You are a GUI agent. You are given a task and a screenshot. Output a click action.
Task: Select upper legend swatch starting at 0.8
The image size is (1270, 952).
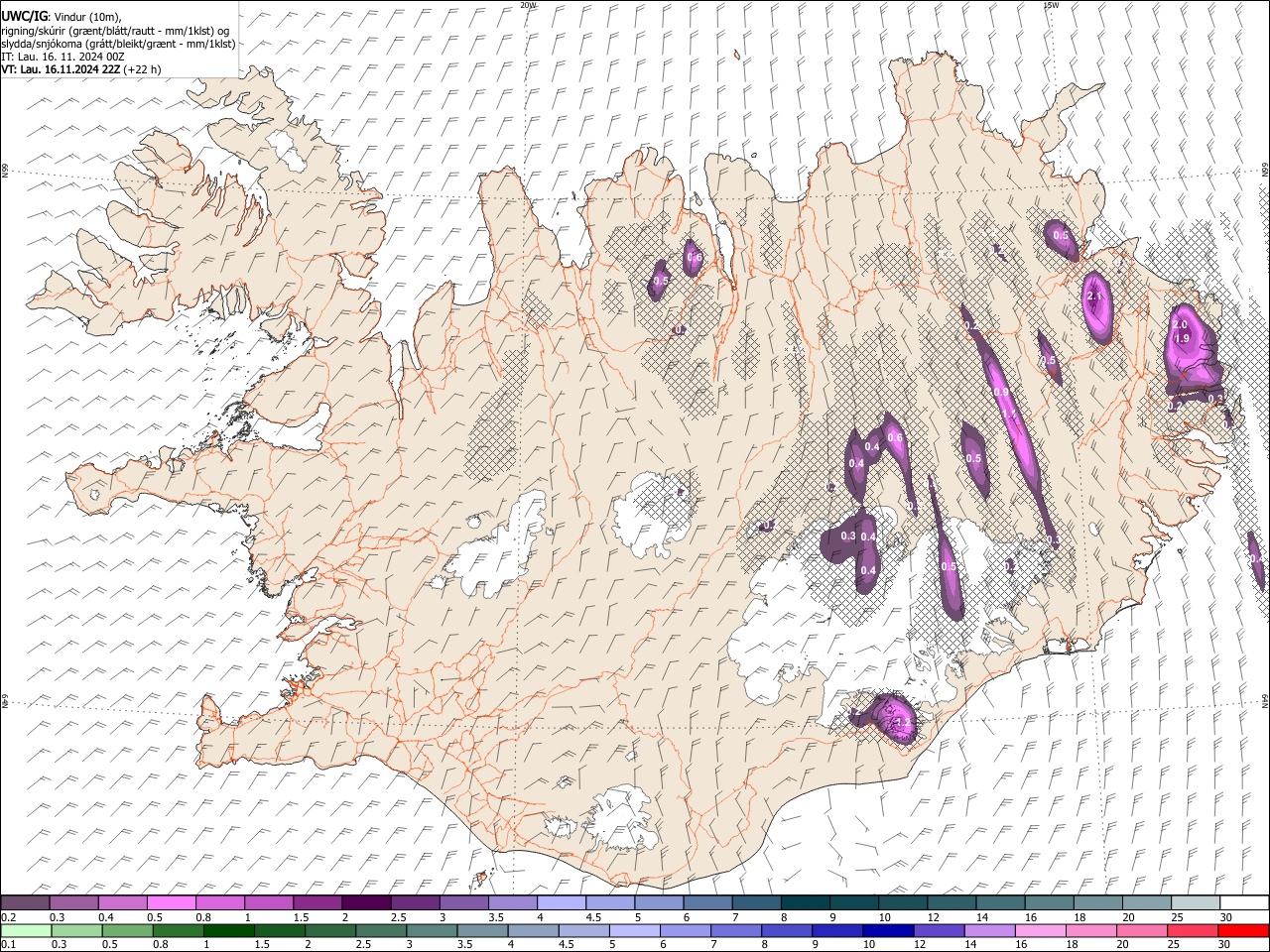point(220,903)
